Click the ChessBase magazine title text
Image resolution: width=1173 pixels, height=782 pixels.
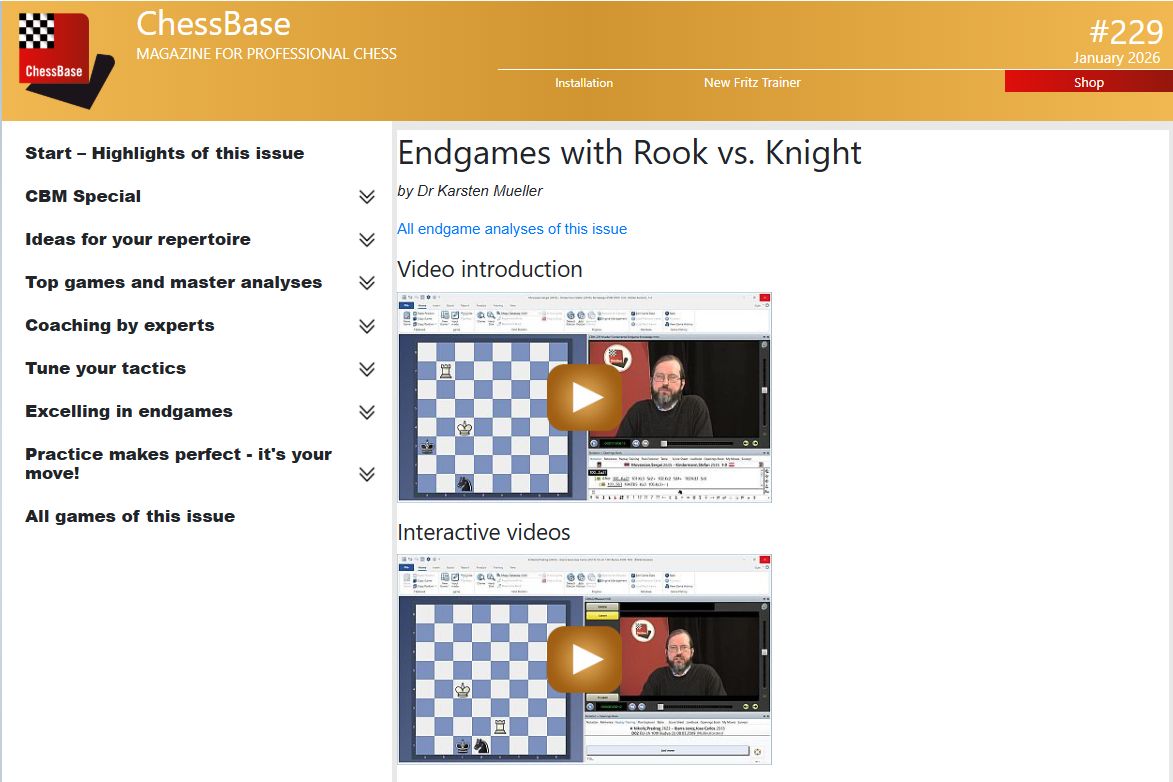[x=213, y=24]
